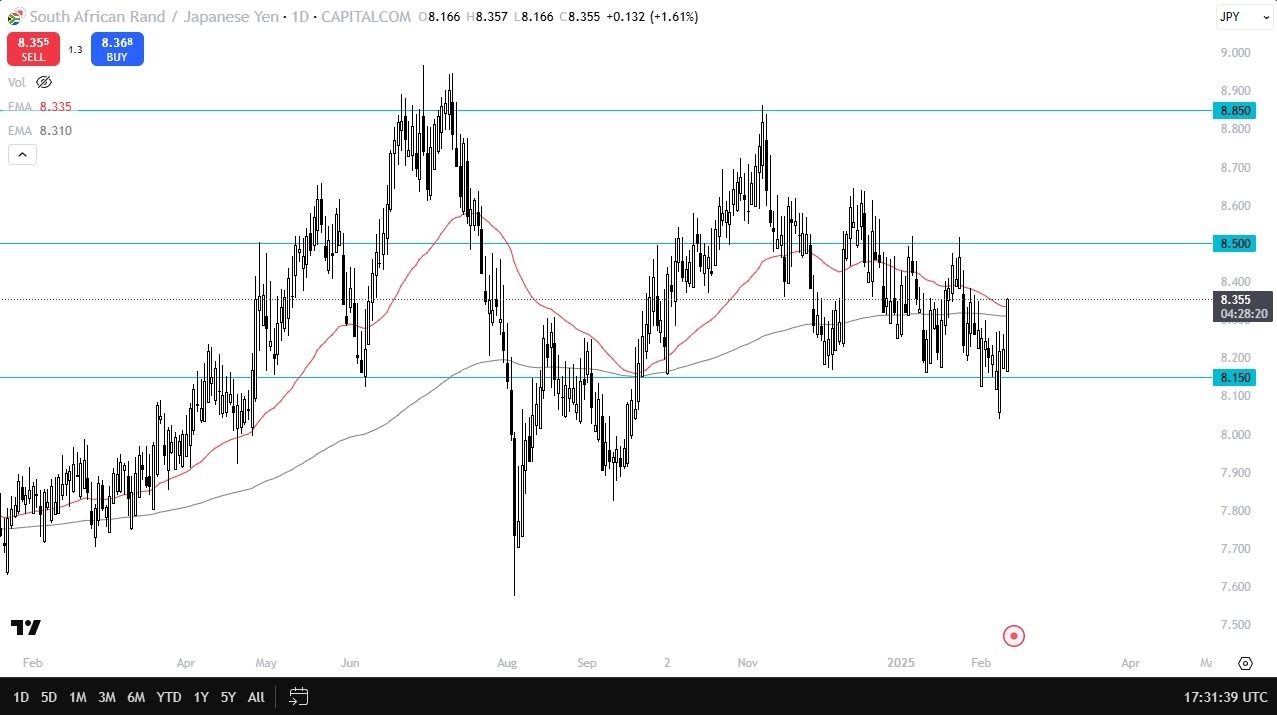Toggle visibility of the Vol indicator

(x=43, y=82)
